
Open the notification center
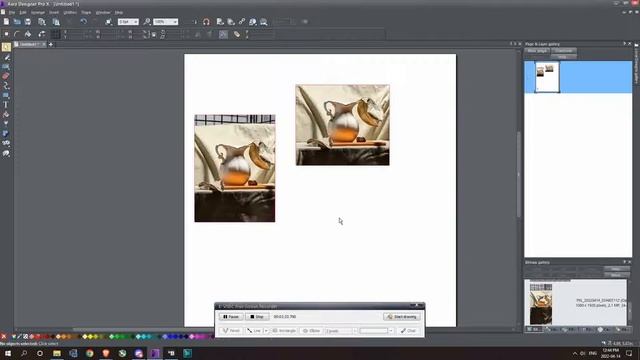[629, 353]
